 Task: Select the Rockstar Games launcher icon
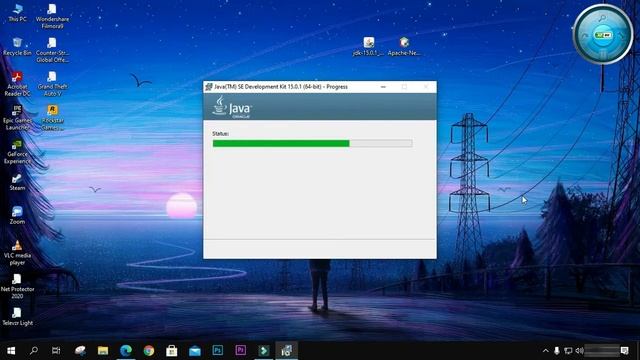52,118
